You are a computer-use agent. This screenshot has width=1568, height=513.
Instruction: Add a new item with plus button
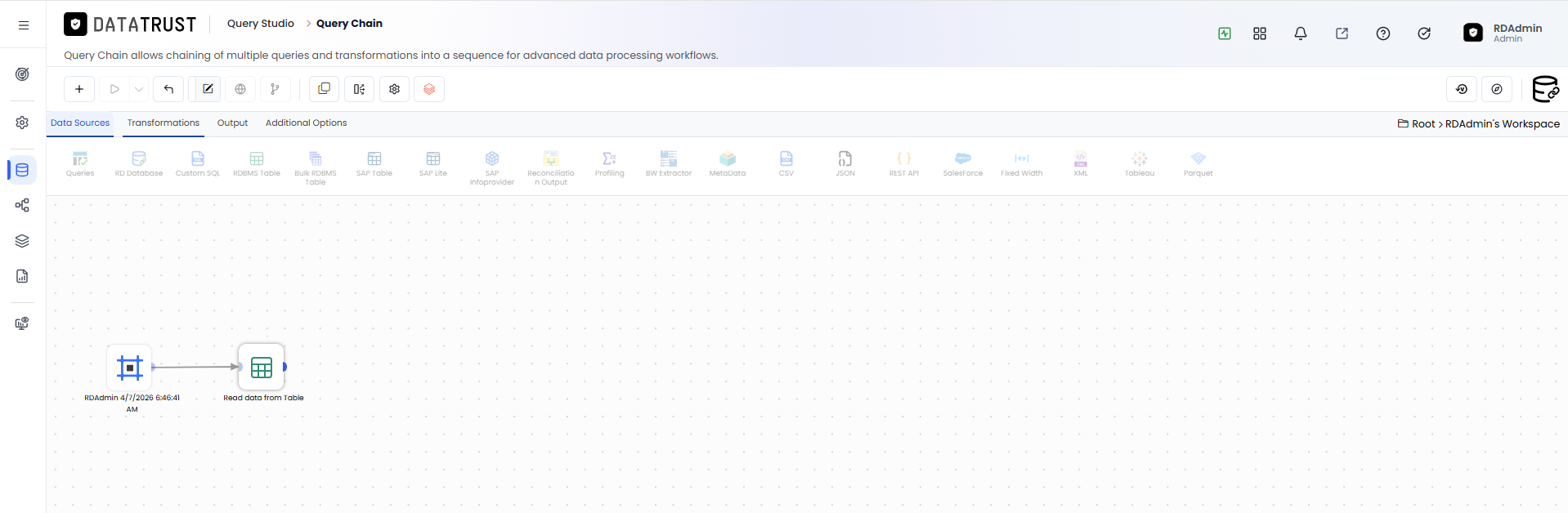[79, 89]
